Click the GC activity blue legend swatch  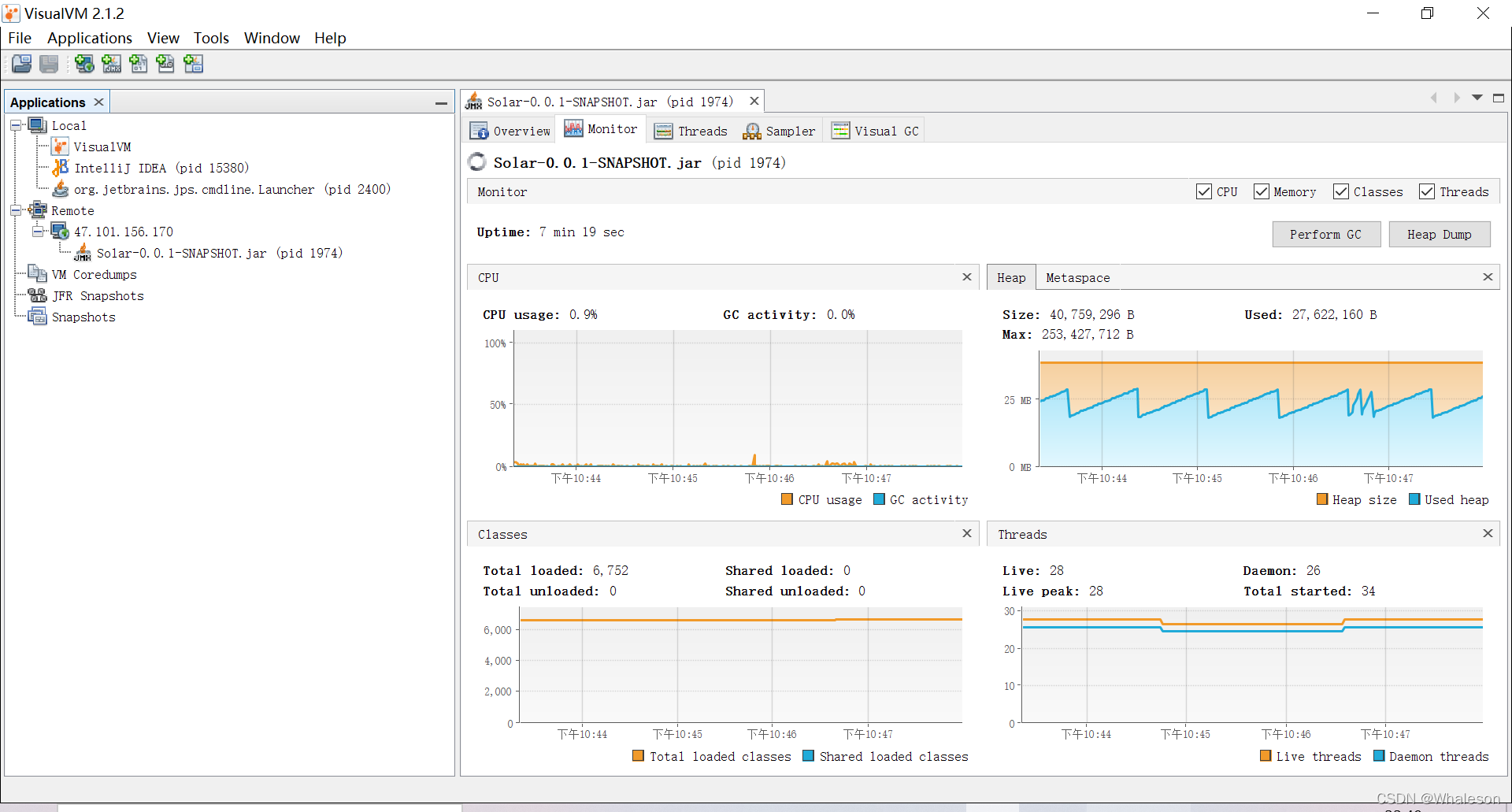point(879,499)
